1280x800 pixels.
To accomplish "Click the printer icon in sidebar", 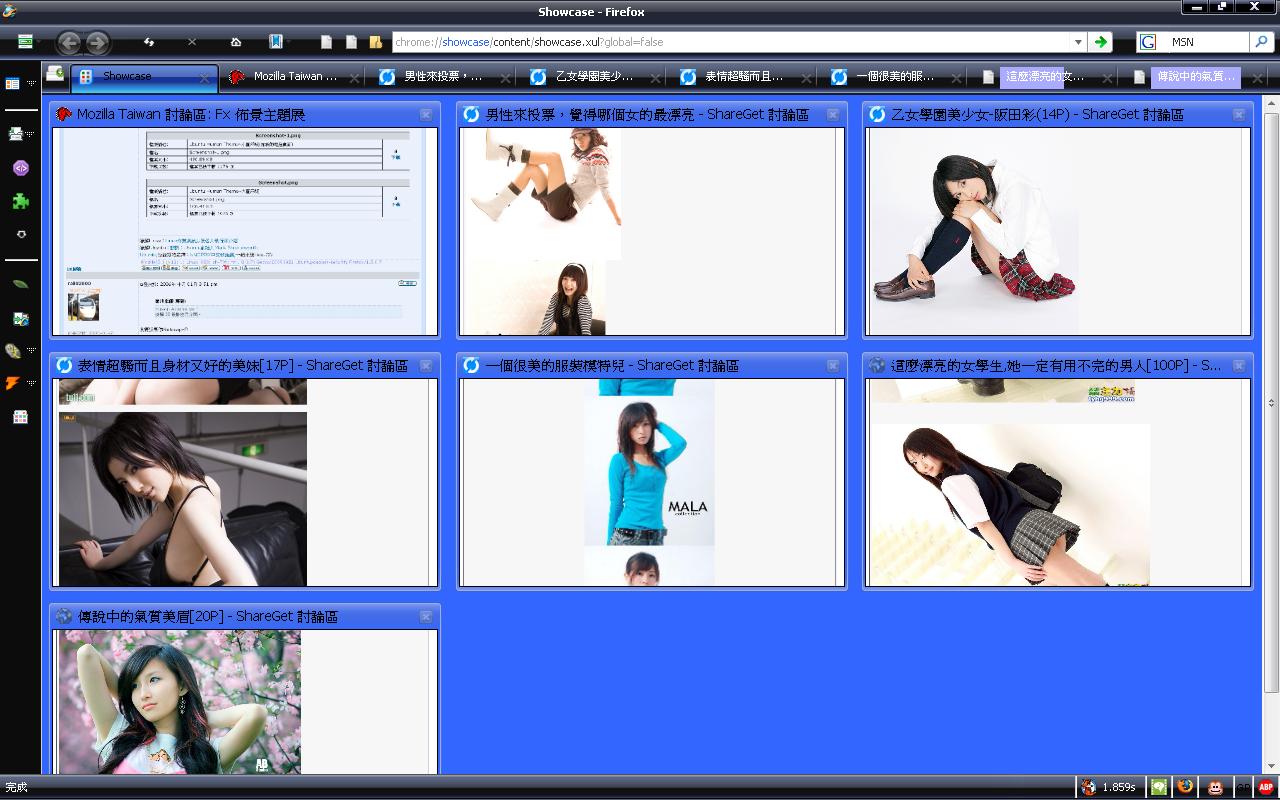I will (16, 134).
